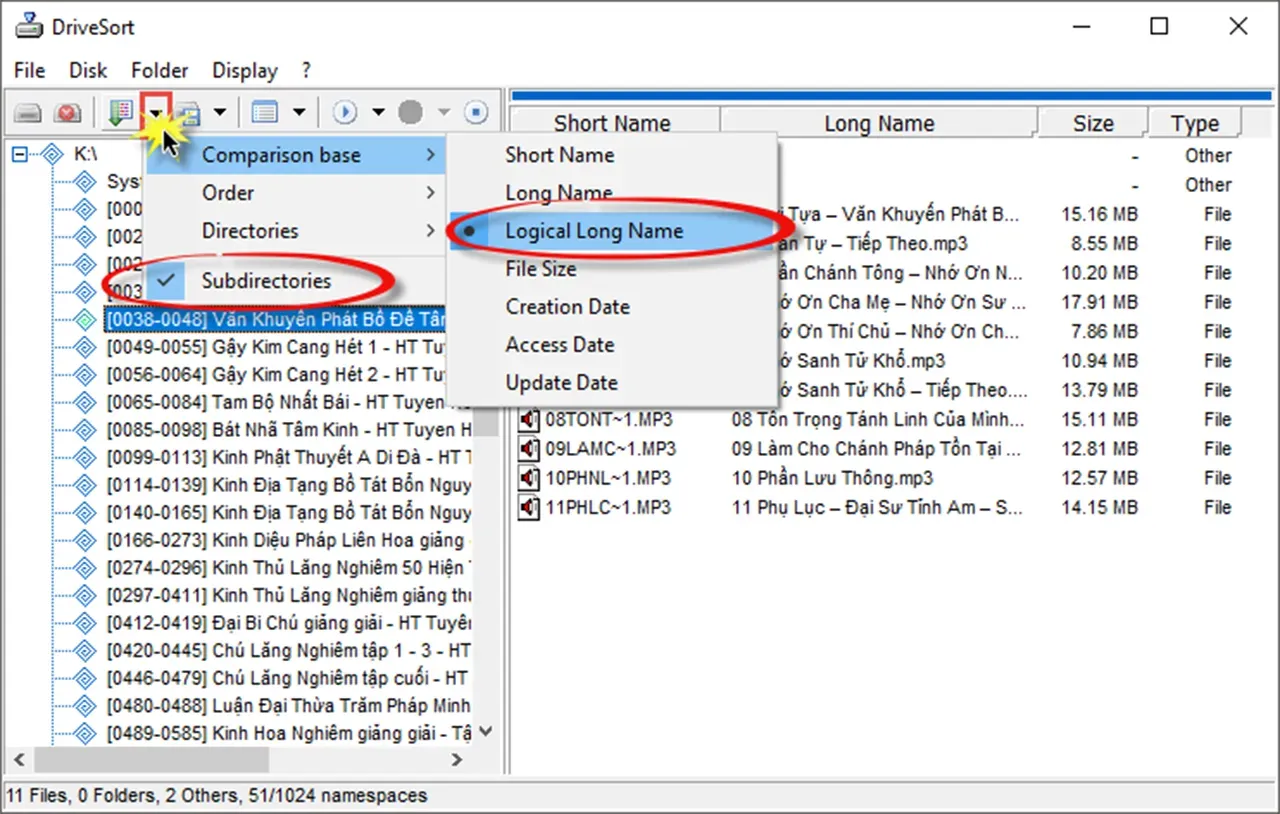Click the 11 Files status bar text
Viewport: 1280px width, 814px height.
coord(37,796)
